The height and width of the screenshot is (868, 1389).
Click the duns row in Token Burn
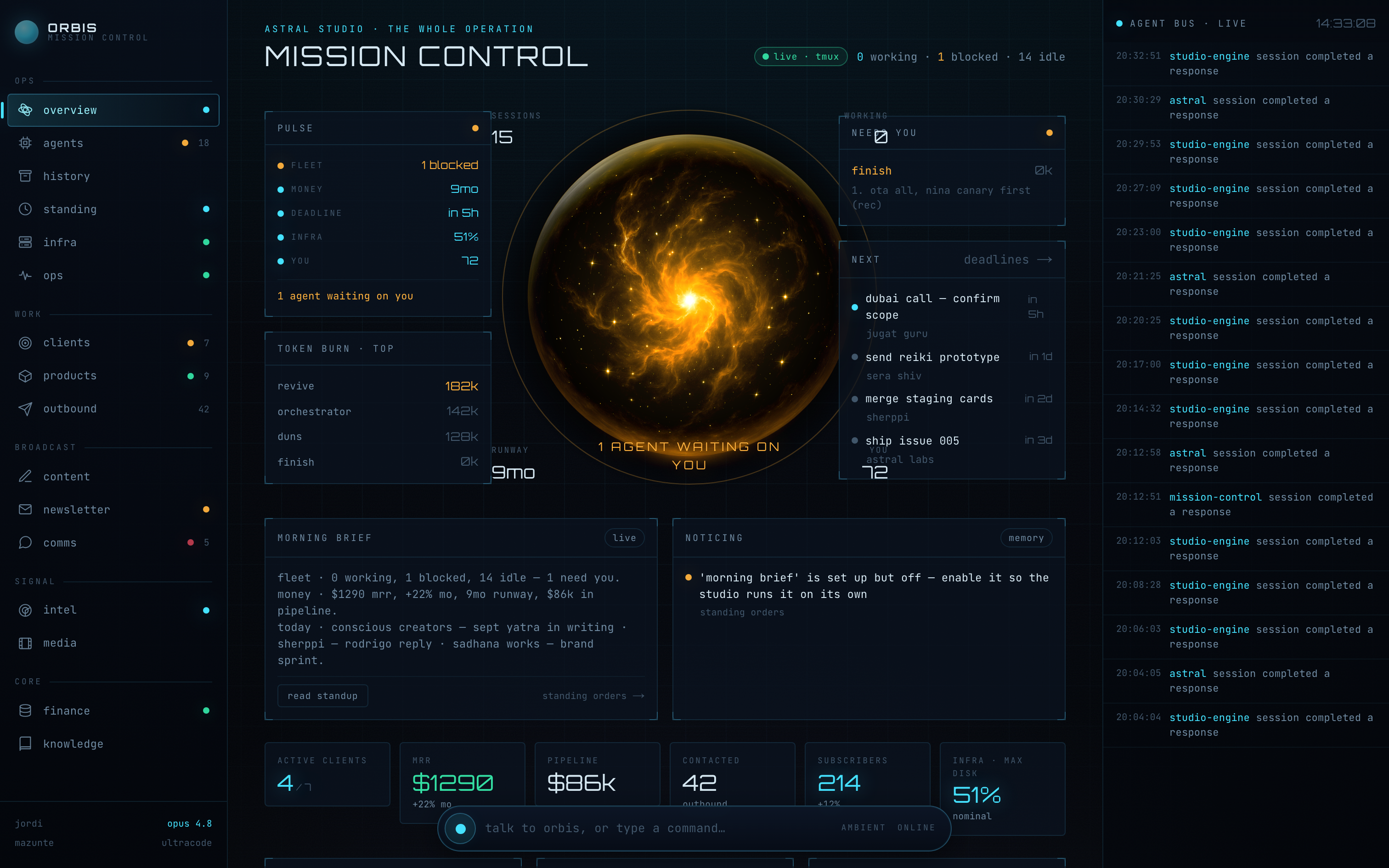pyautogui.click(x=378, y=437)
